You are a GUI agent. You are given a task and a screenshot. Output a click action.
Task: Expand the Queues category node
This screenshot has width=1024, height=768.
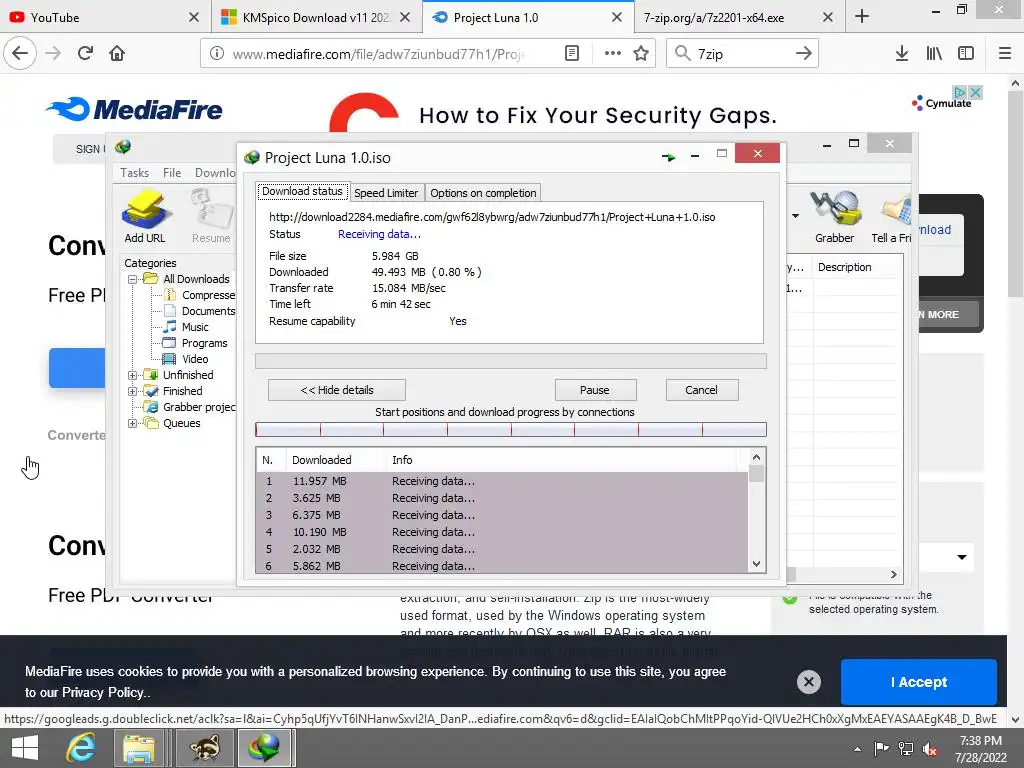click(x=132, y=423)
